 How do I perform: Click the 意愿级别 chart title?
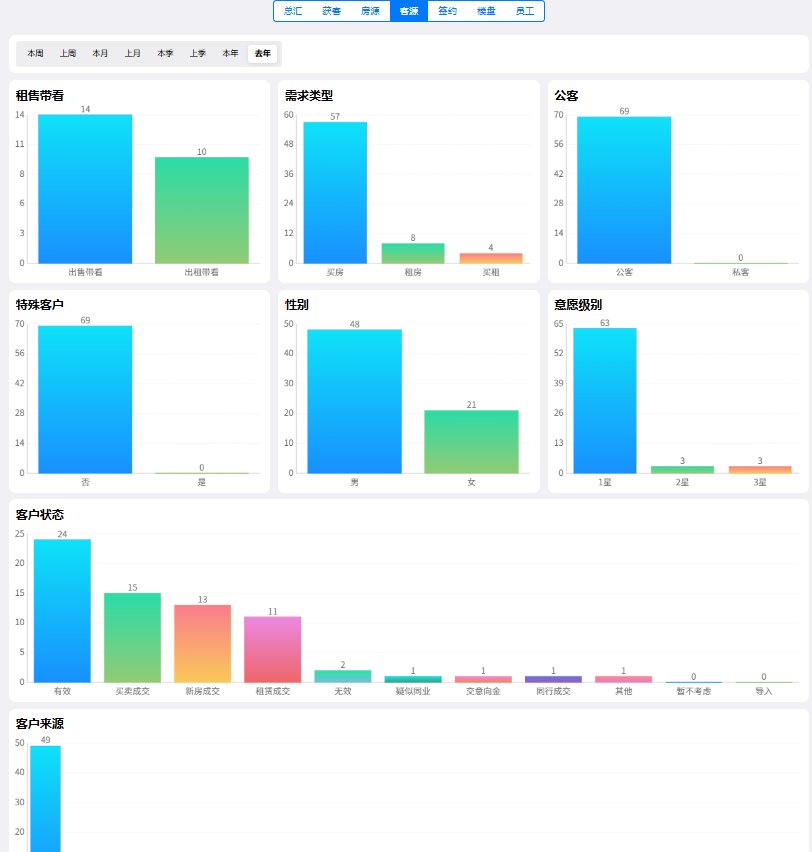click(578, 305)
